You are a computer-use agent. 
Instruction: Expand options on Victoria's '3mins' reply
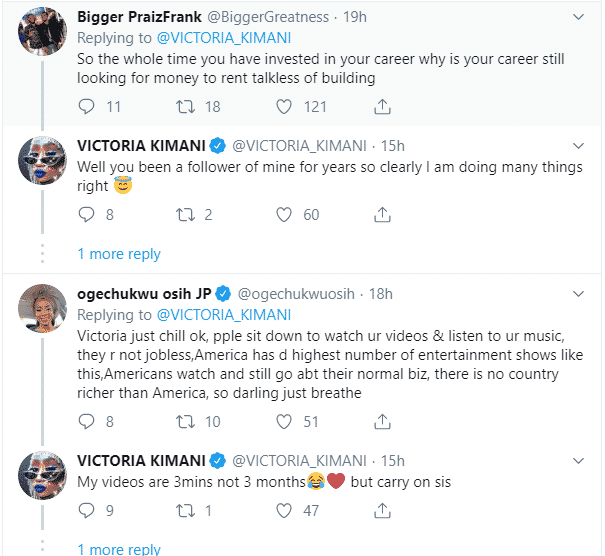[x=578, y=461]
